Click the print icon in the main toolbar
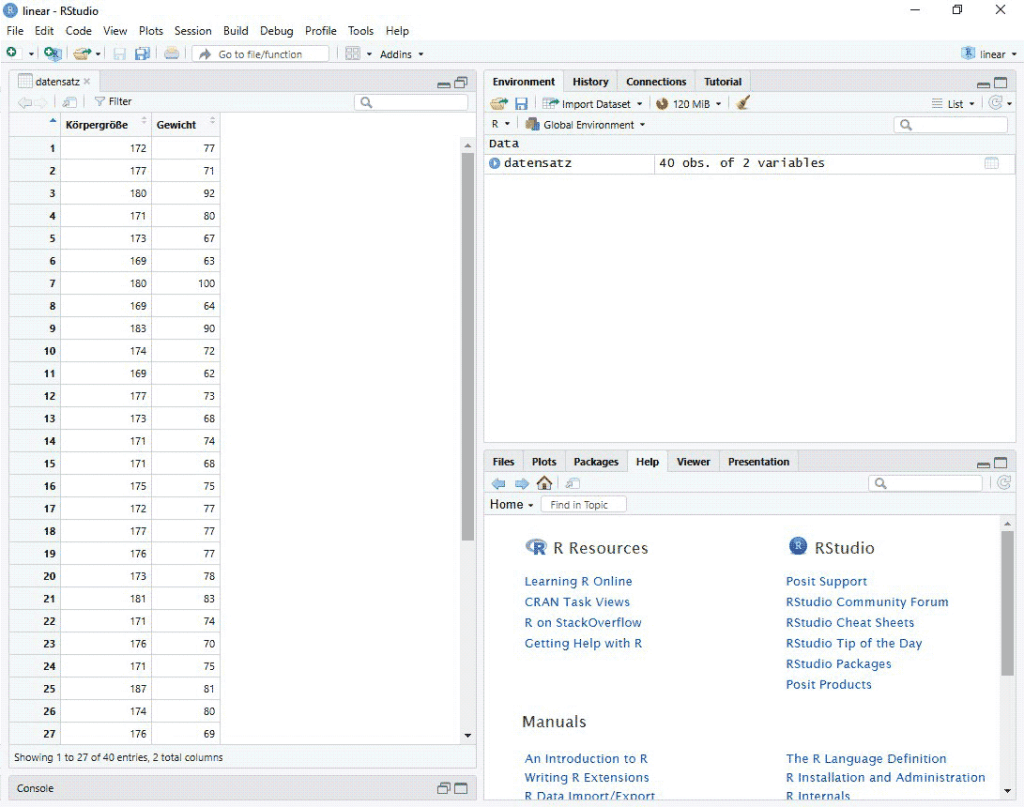 tap(170, 53)
